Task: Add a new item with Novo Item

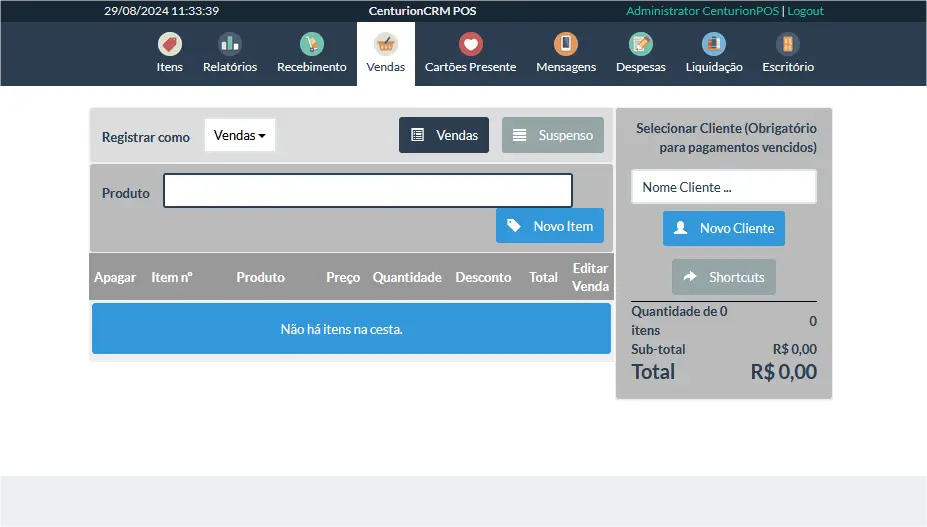Action: coord(550,226)
